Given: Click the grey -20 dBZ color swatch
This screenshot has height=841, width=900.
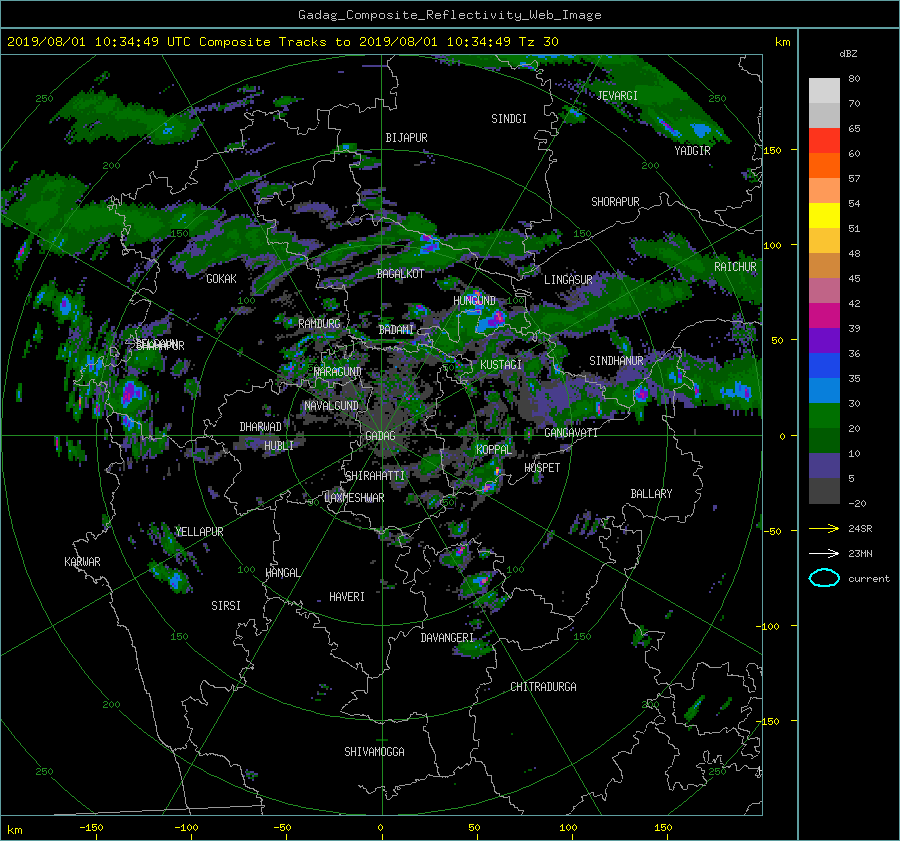Looking at the screenshot, I should click(x=824, y=491).
